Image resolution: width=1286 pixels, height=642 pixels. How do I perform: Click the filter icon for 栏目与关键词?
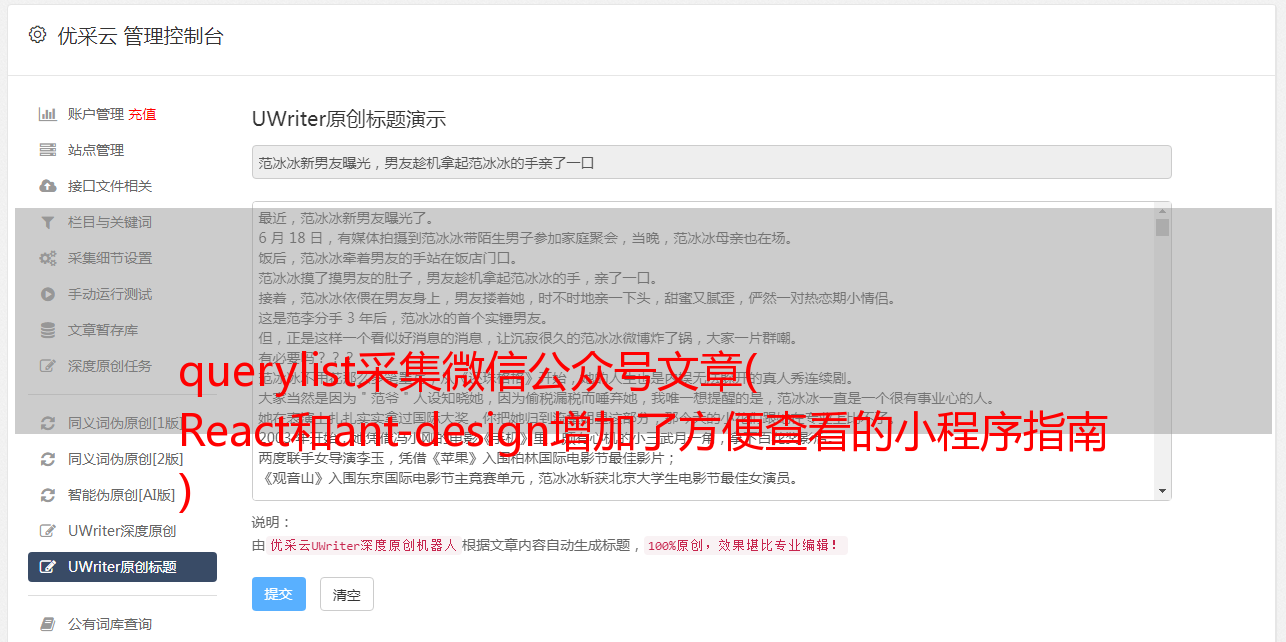(x=47, y=222)
